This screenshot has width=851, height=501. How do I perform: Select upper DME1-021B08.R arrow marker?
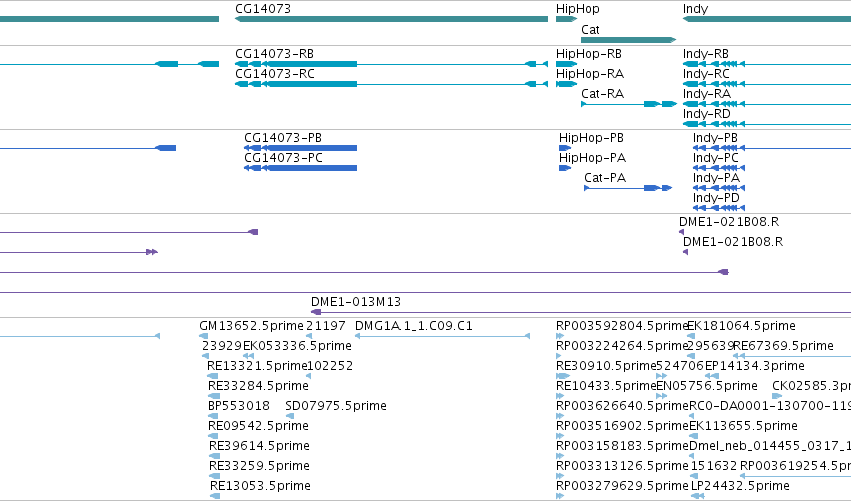tap(681, 232)
